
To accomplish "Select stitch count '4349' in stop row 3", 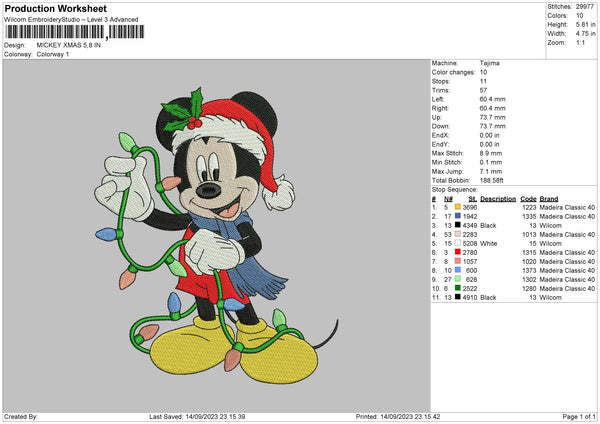I will (x=470, y=225).
